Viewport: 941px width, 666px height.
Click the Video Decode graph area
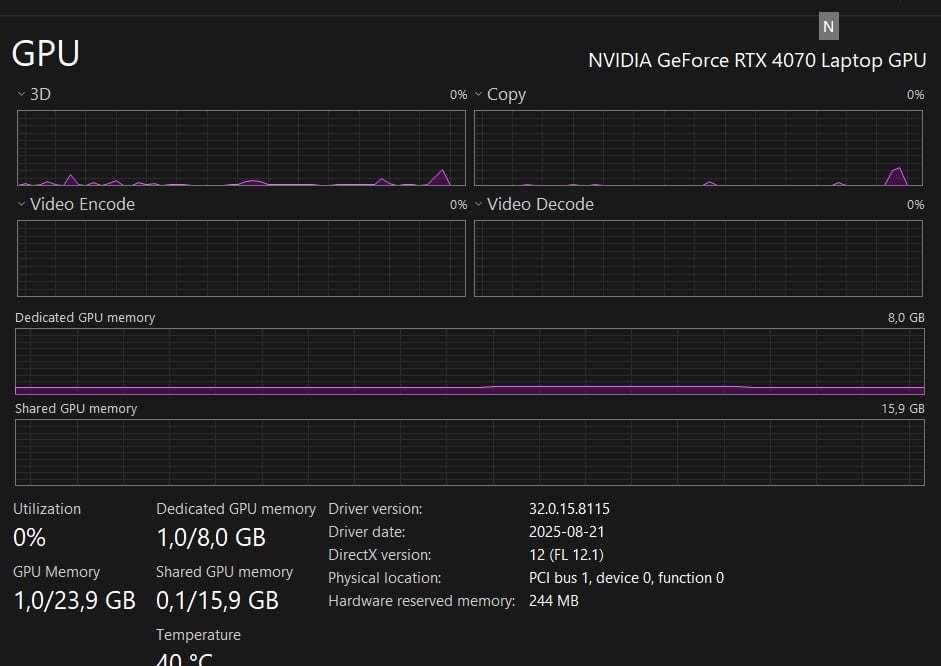(x=698, y=258)
